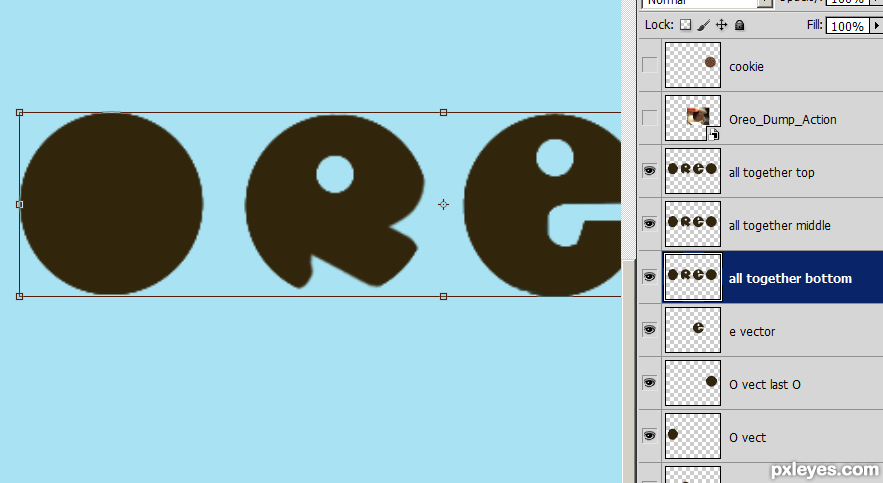Hide the e vector layer
The image size is (883, 483).
(649, 329)
